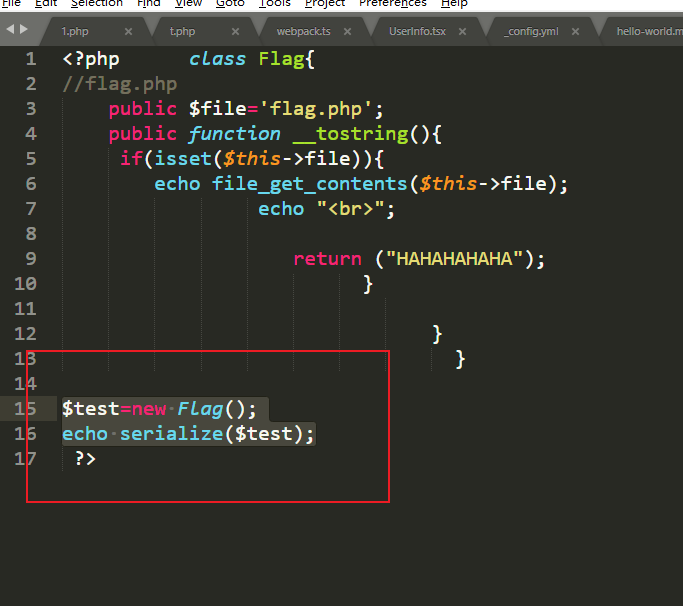Open the Find menu

click(x=149, y=3)
